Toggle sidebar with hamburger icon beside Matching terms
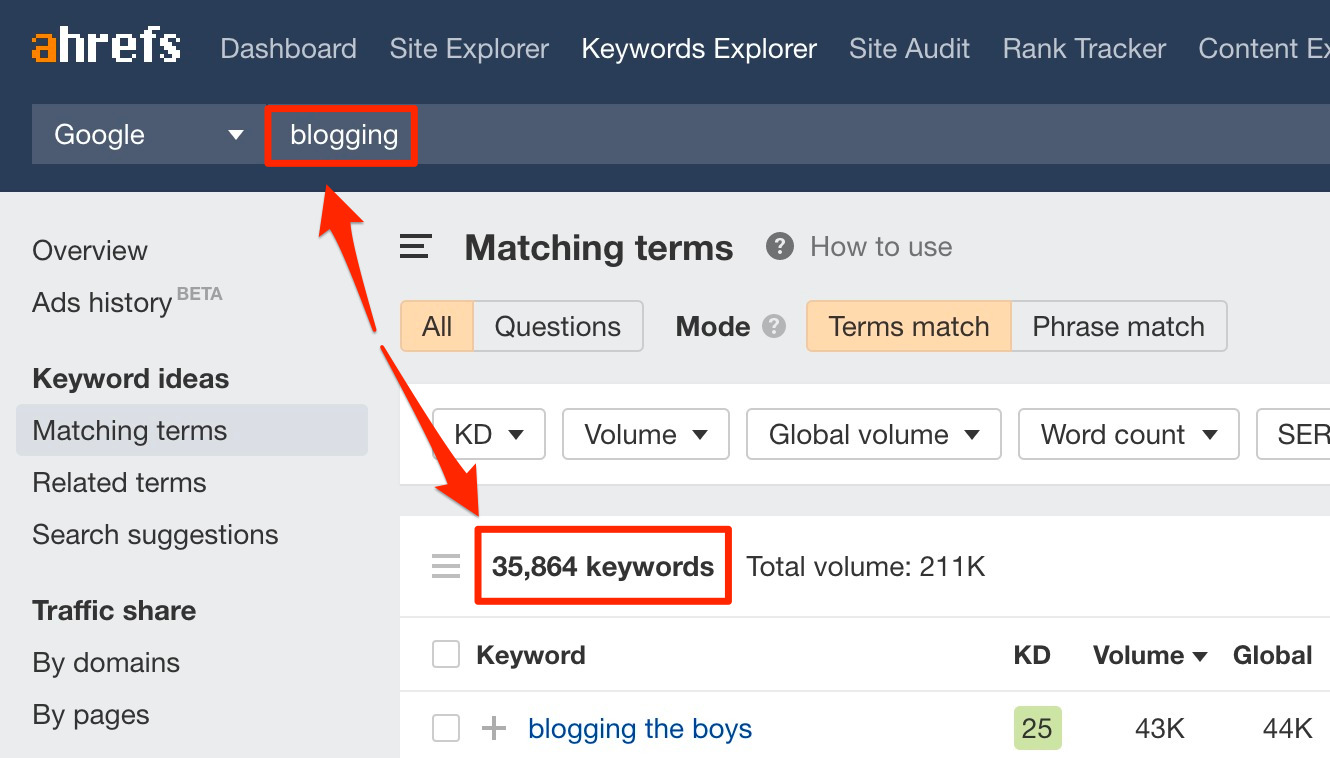The height and width of the screenshot is (758, 1330). pos(416,247)
